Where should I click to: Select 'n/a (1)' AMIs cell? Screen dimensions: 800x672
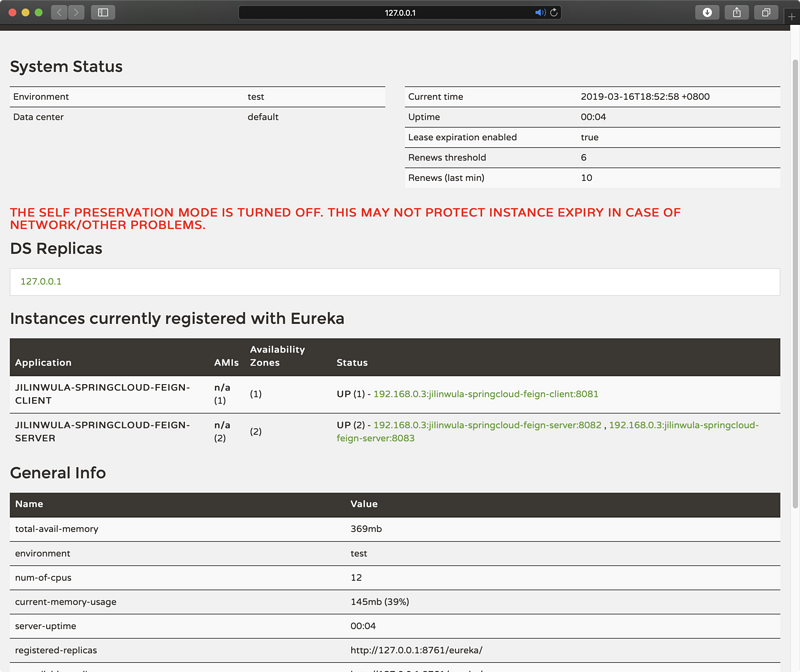[x=222, y=394]
